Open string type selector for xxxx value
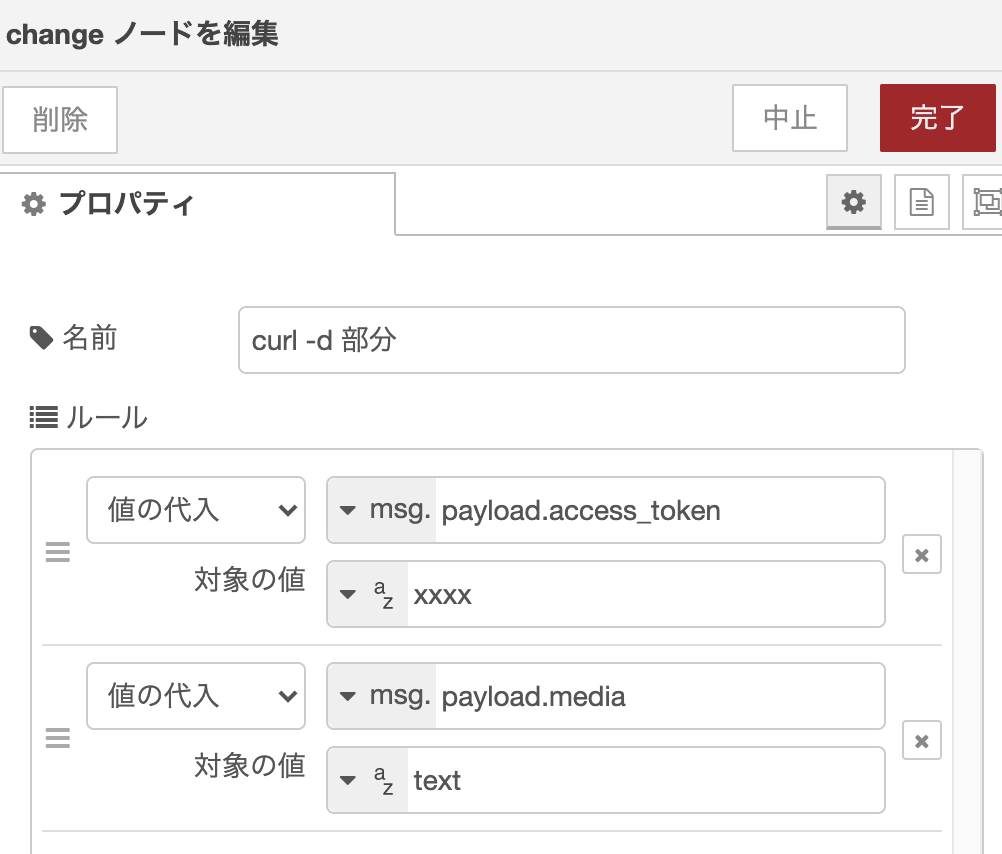 click(x=367, y=594)
